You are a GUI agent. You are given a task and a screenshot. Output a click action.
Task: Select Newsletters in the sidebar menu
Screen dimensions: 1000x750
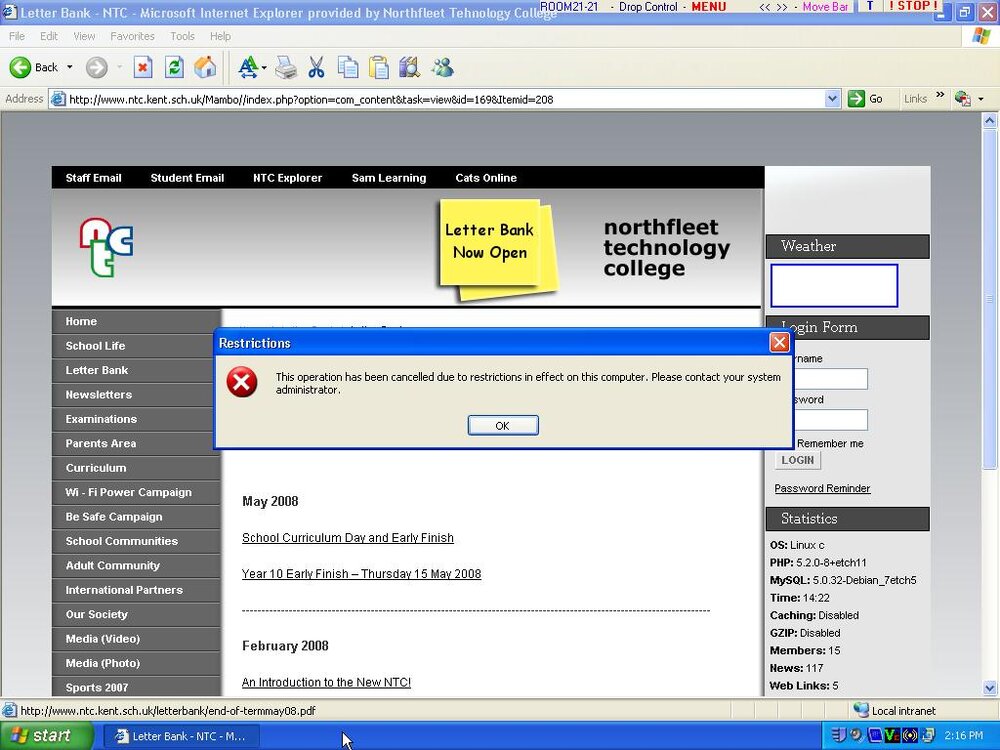pyautogui.click(x=136, y=395)
